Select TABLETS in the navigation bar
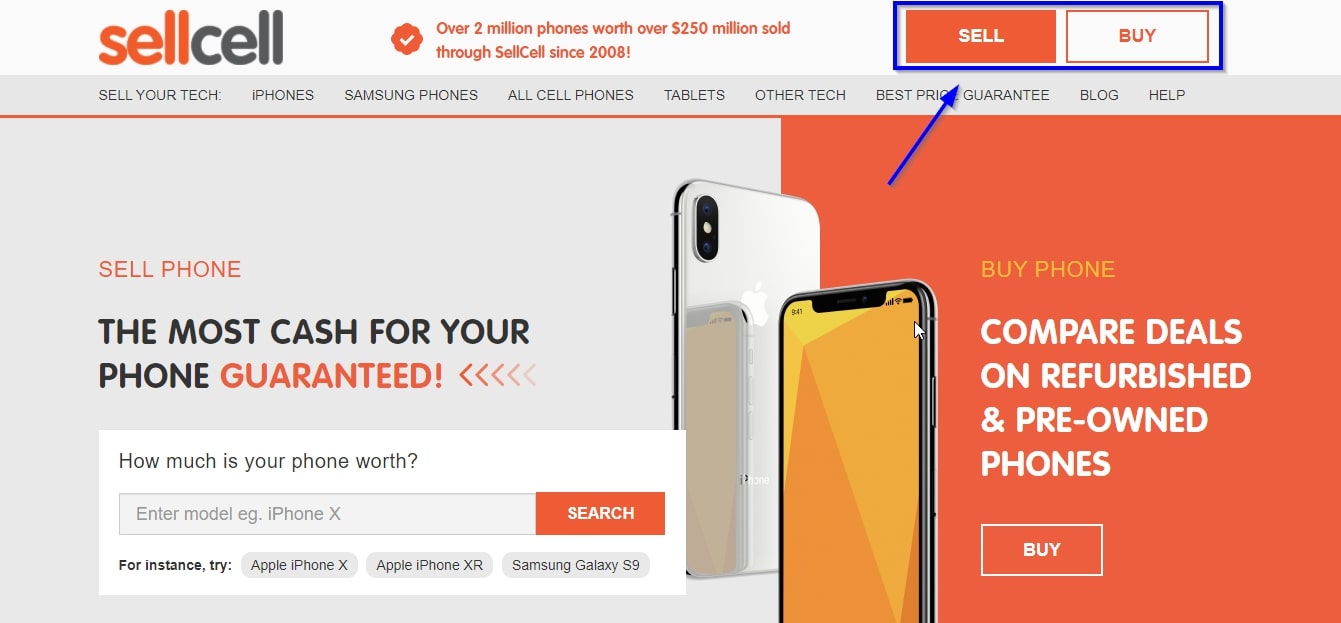The image size is (1341, 623). click(x=694, y=95)
